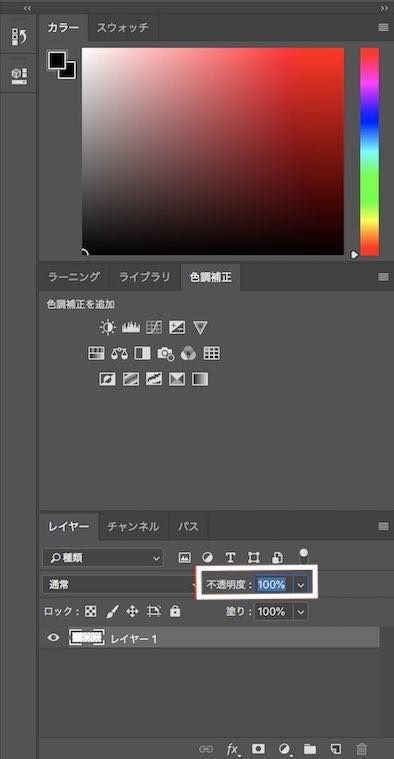Hide レイヤー 1 with the eye icon

click(x=54, y=638)
